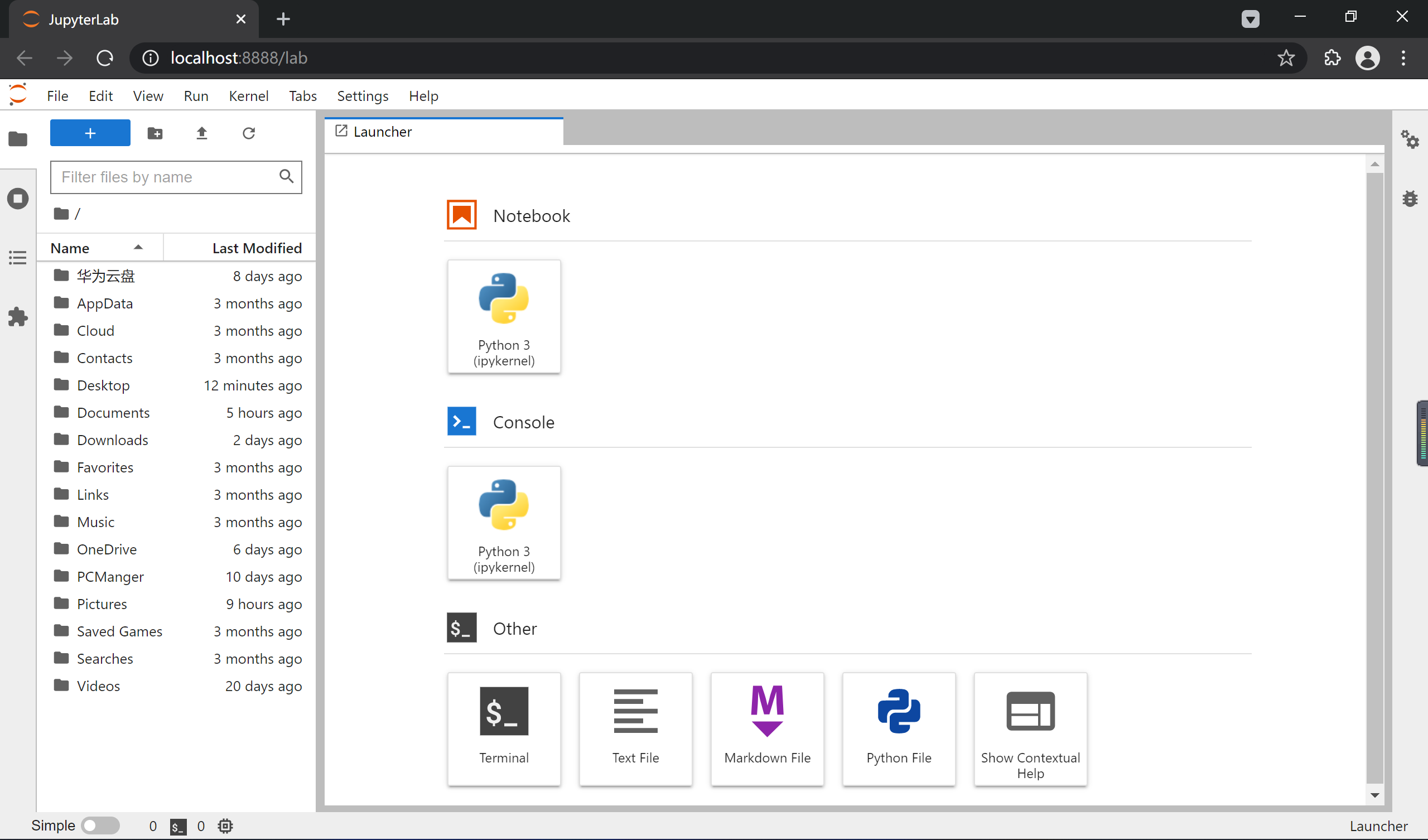
Task: Open a new browser tab
Action: click(283, 20)
